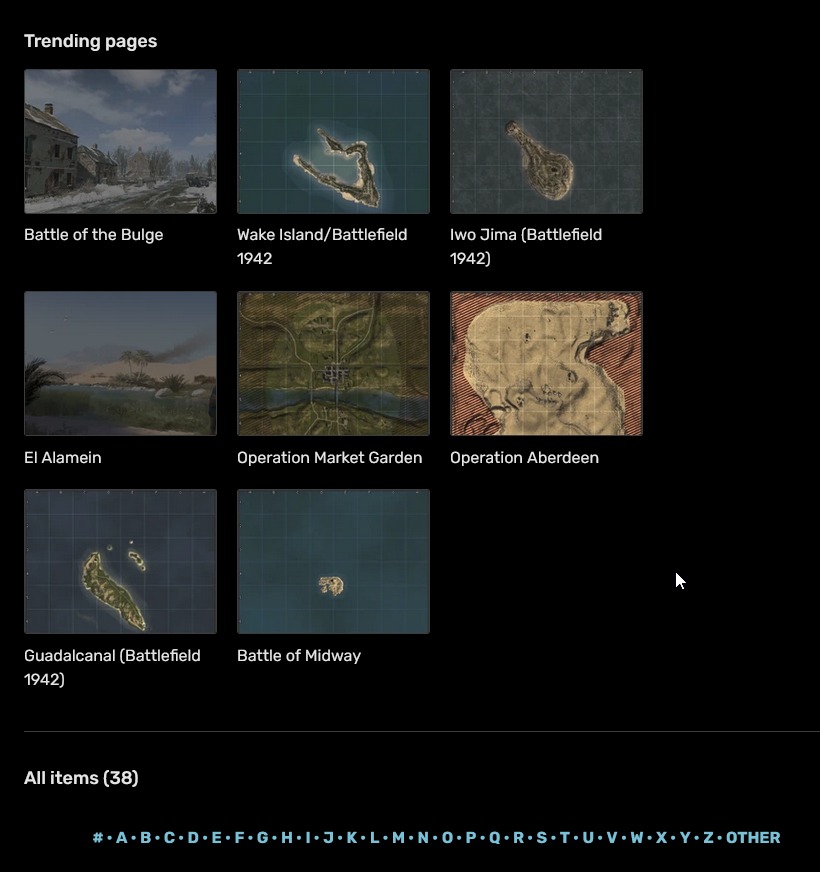Click the Battle of the Bulge title link
Screen dimensions: 820x872
click(93, 235)
